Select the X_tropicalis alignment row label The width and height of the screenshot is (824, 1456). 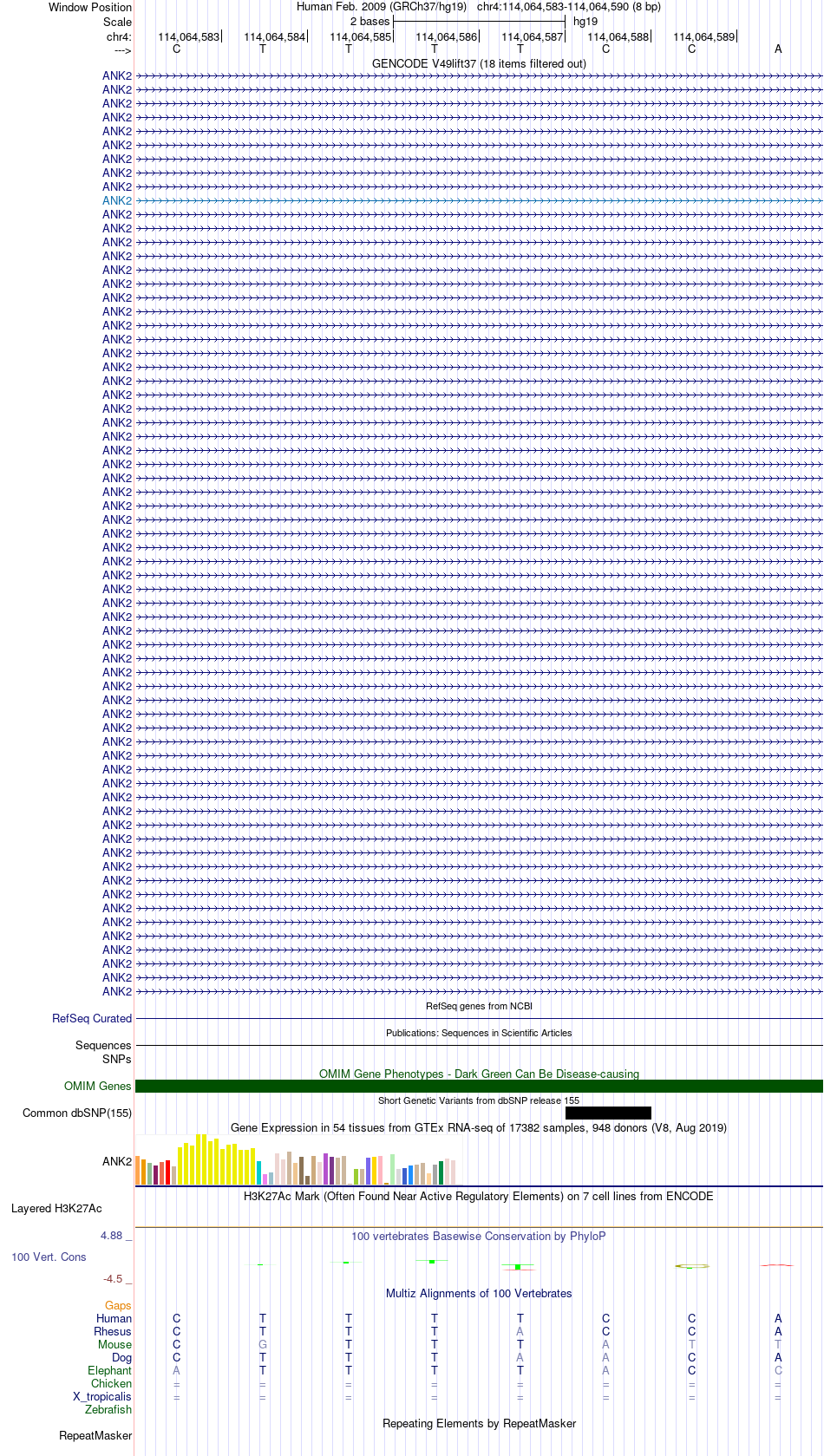pos(102,1397)
